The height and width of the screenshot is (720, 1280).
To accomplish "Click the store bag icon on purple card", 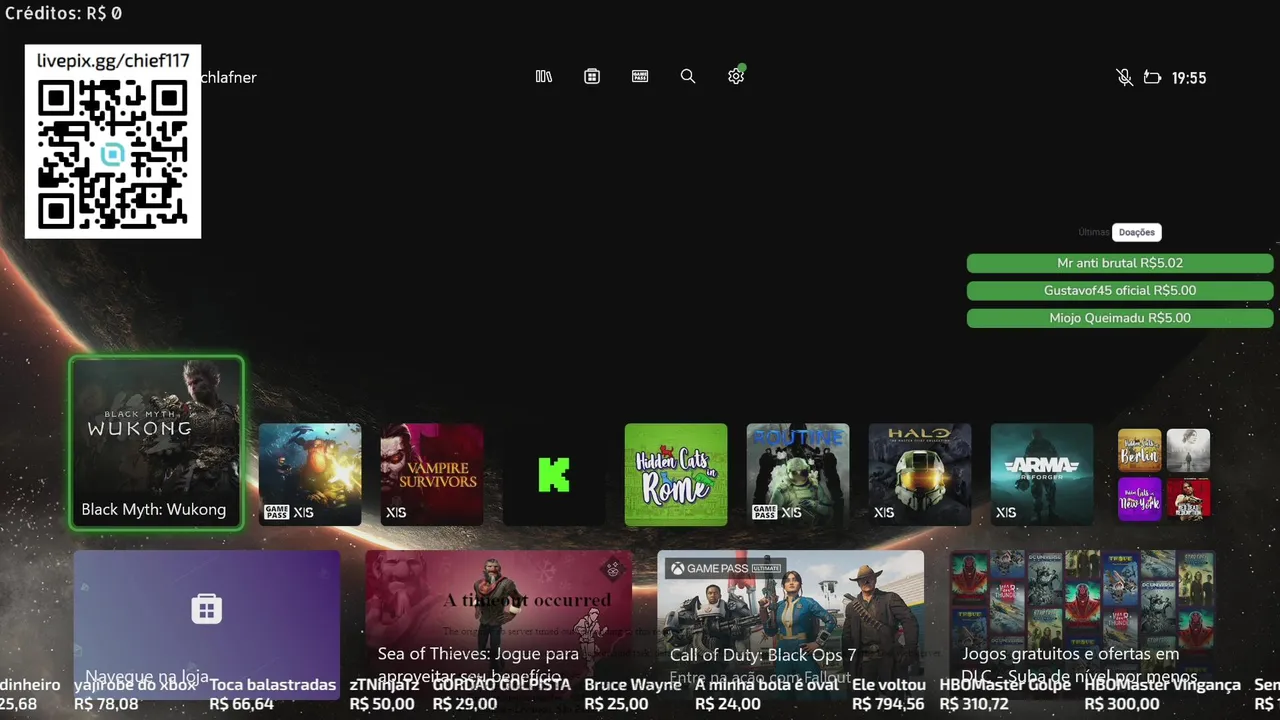I will (x=207, y=608).
